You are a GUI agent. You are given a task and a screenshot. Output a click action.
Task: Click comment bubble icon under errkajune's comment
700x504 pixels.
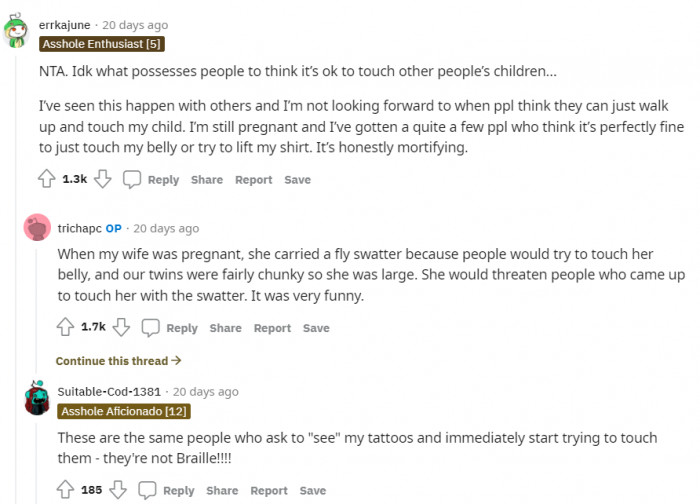point(132,179)
